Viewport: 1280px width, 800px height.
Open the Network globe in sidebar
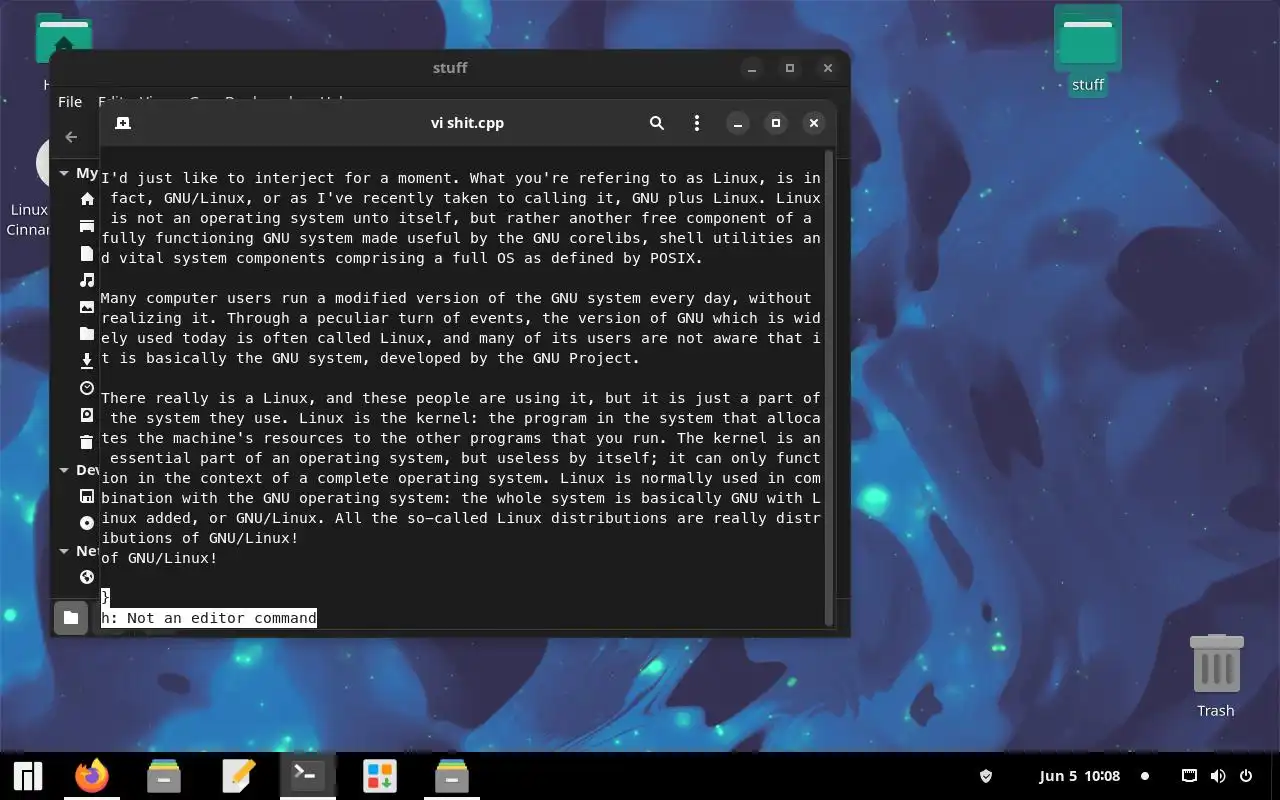(x=87, y=577)
